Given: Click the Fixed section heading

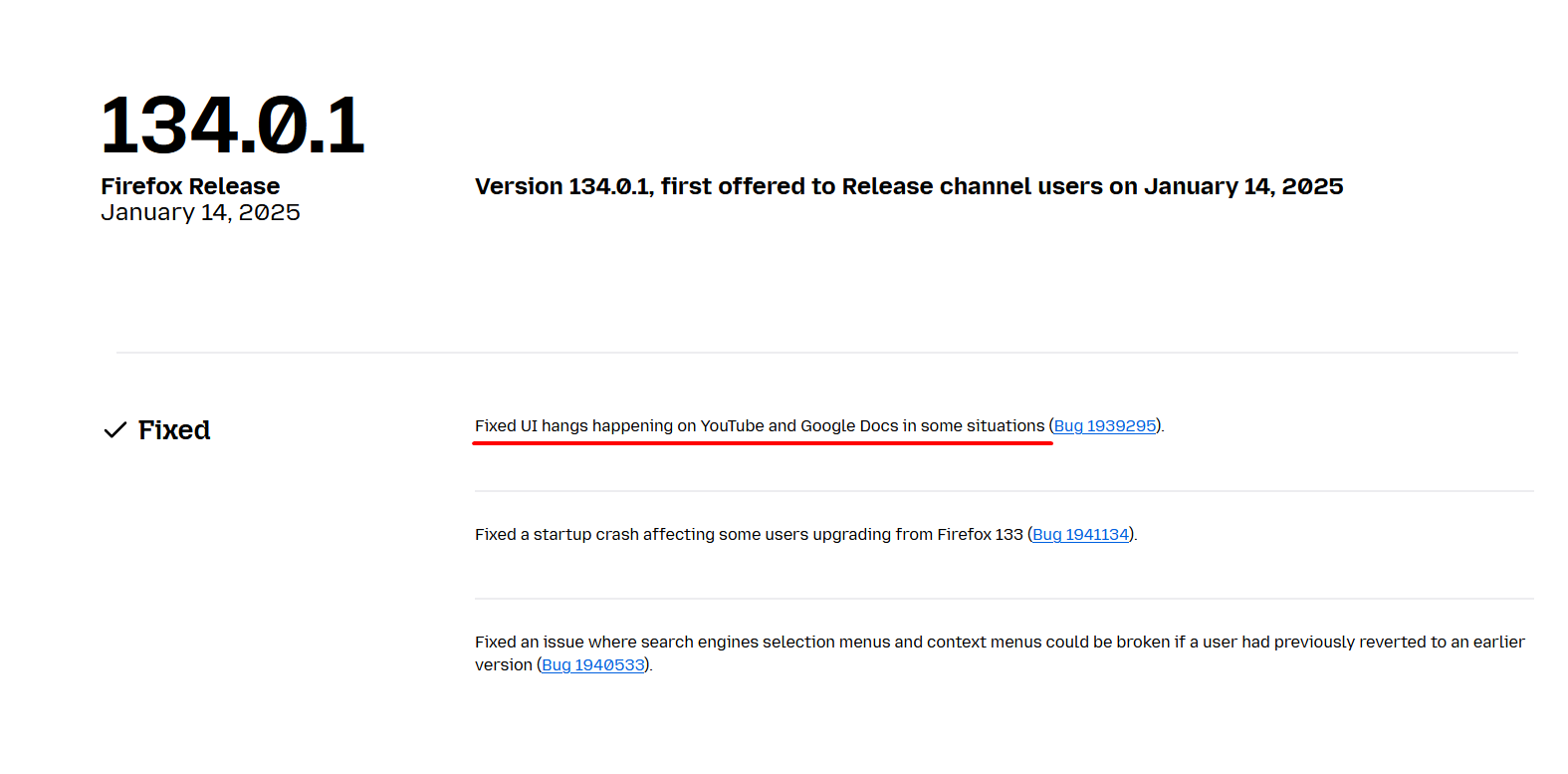Looking at the screenshot, I should pyautogui.click(x=174, y=430).
